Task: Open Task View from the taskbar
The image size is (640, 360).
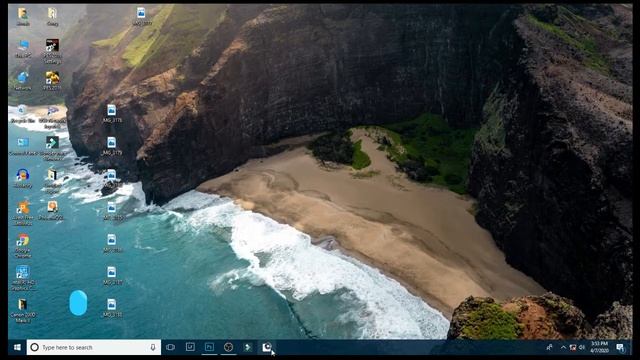Action: pyautogui.click(x=171, y=347)
